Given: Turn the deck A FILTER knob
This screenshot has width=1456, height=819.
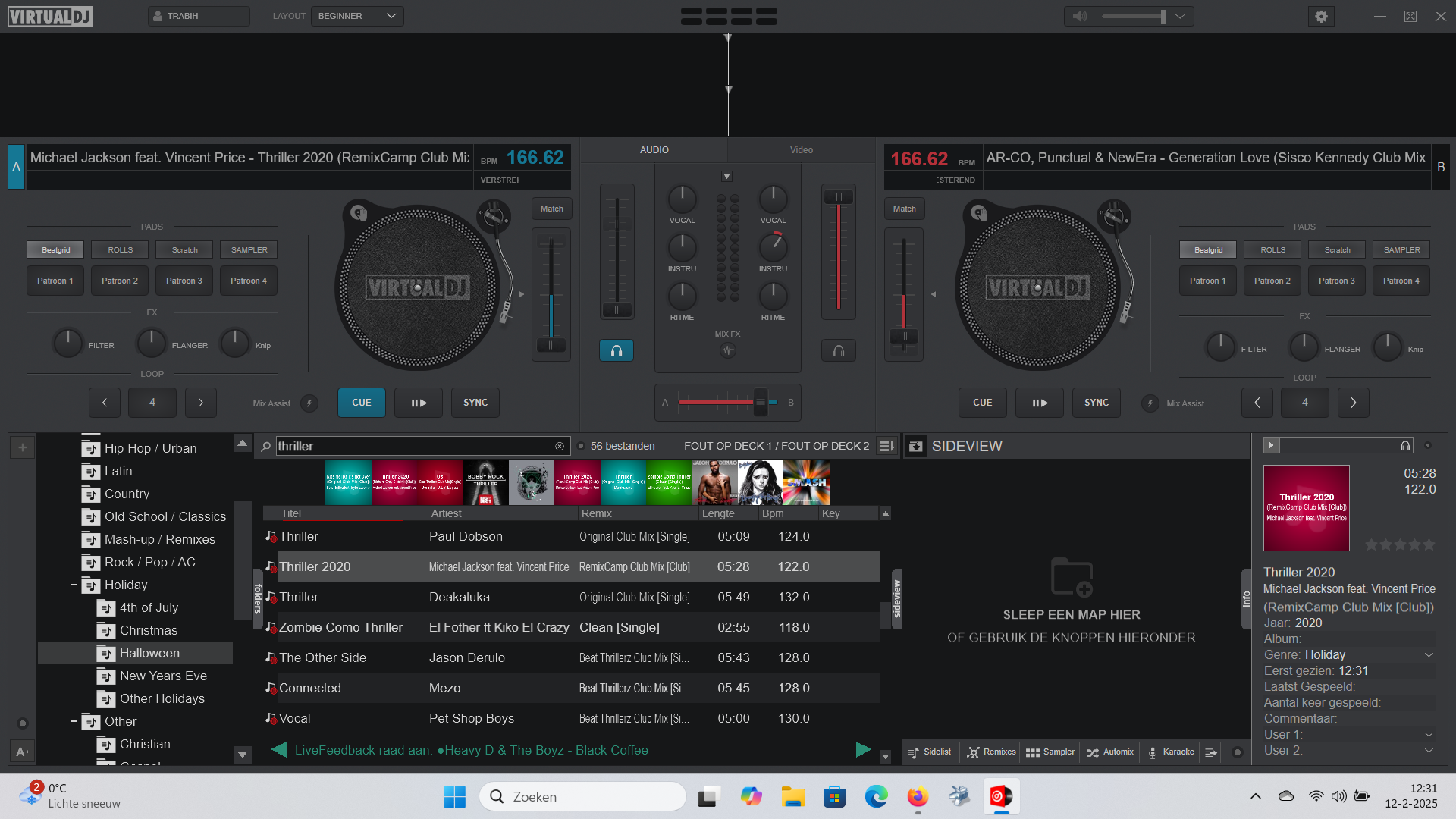Looking at the screenshot, I should pyautogui.click(x=68, y=344).
